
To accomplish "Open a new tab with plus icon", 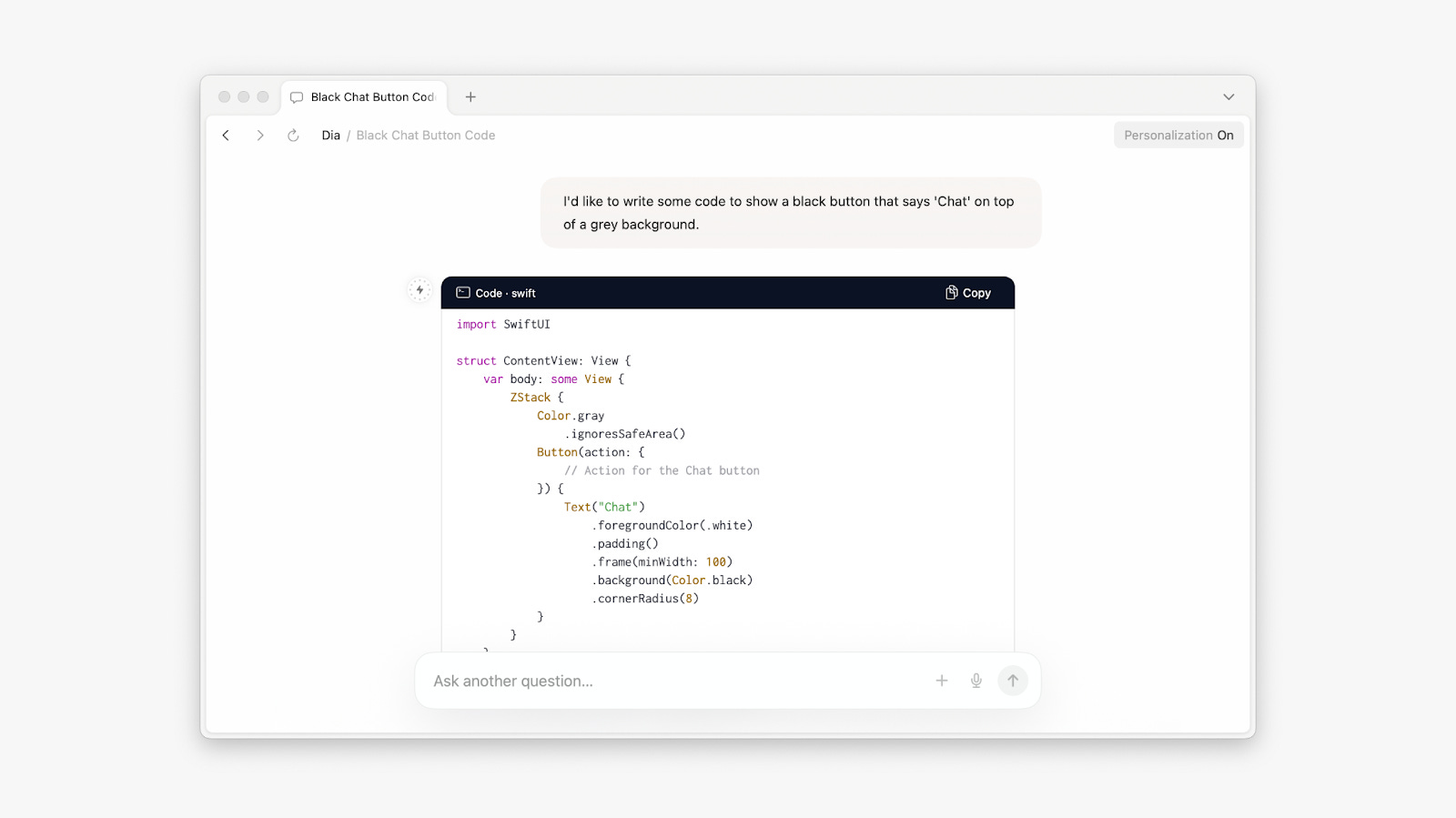I will click(x=470, y=97).
